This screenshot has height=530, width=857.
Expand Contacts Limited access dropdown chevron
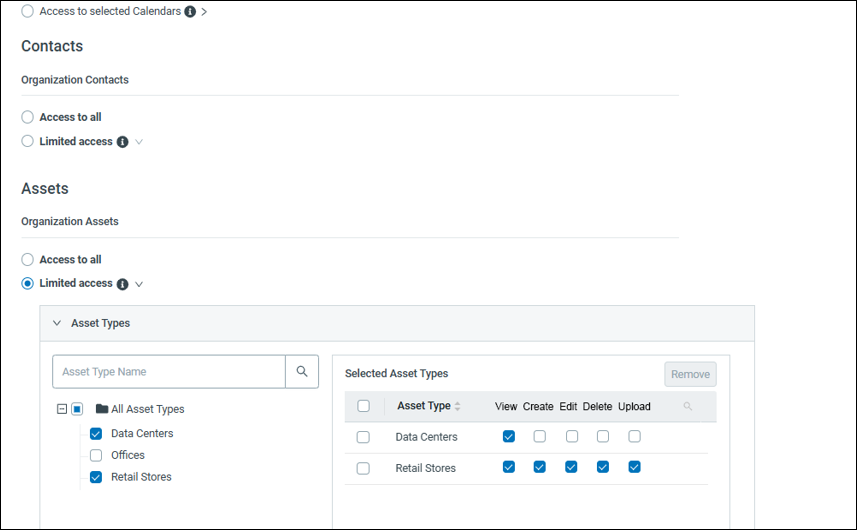click(139, 142)
